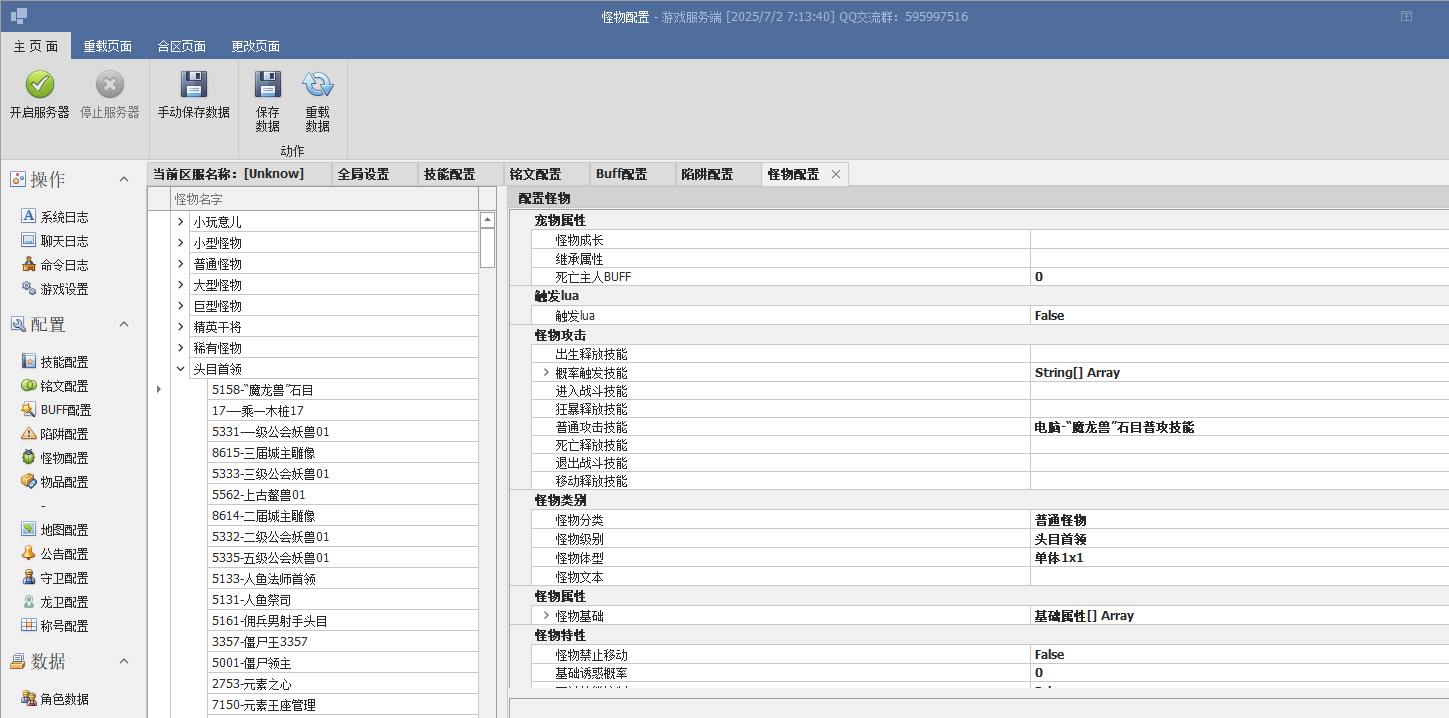This screenshot has width=1449, height=718.
Task: Click the 重载数据 reload icon
Action: 317,84
